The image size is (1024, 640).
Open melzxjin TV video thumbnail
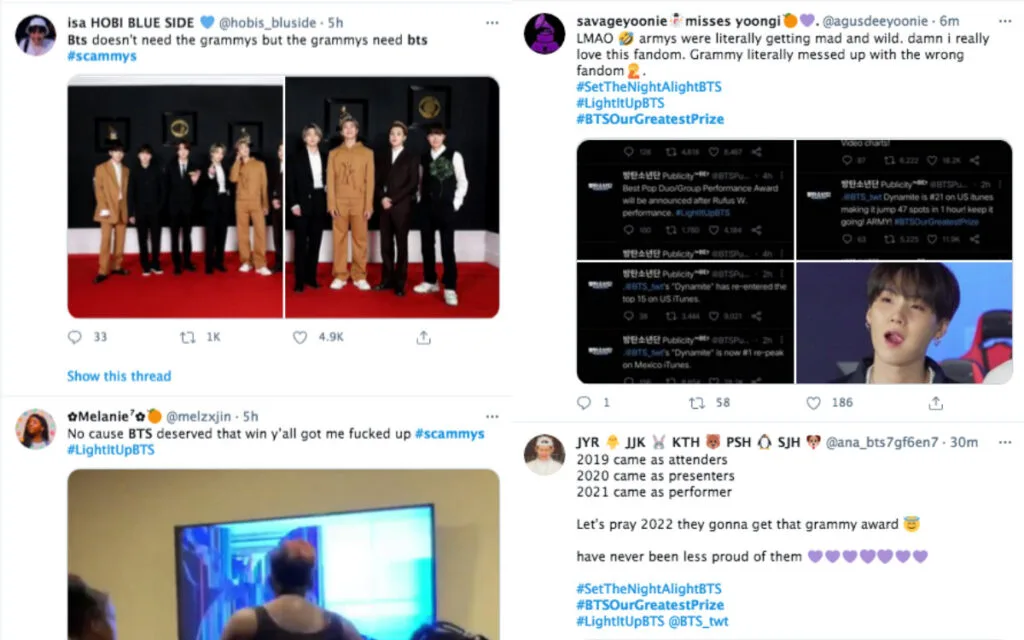(x=283, y=554)
